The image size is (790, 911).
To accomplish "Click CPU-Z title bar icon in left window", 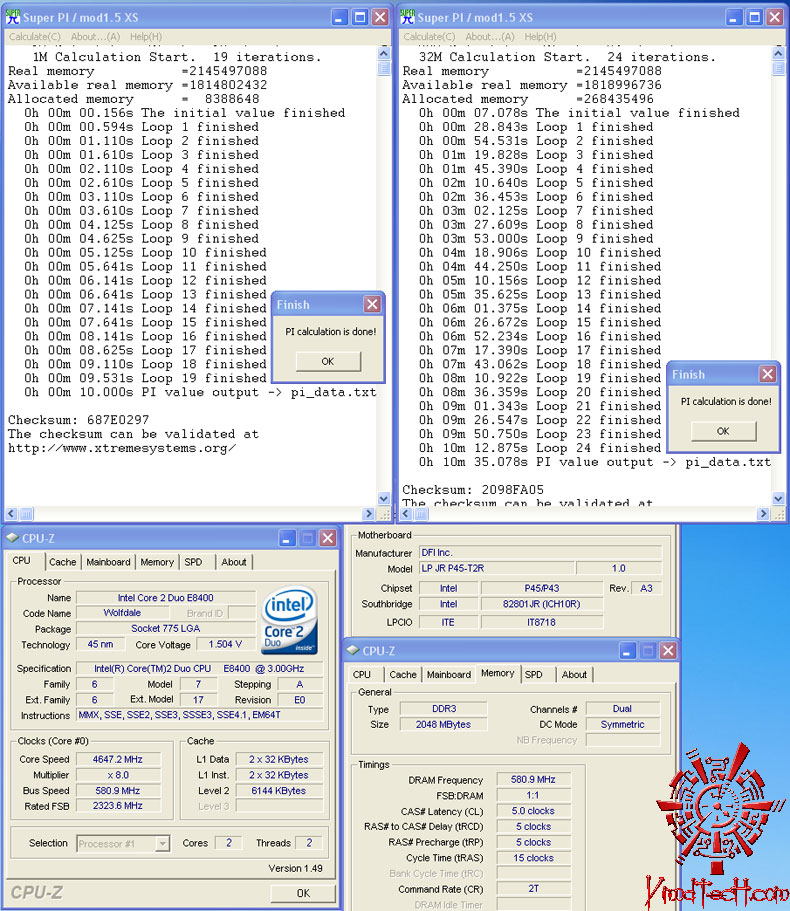I will click(12, 538).
